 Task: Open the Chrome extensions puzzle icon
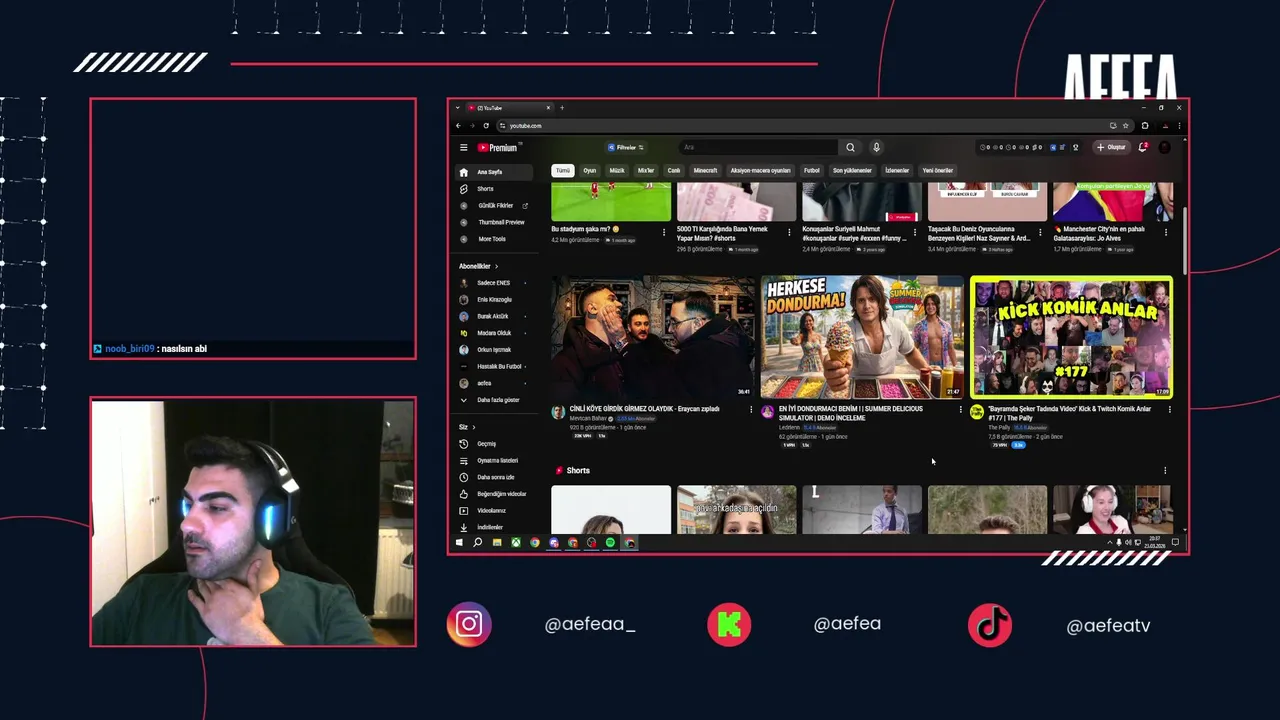pyautogui.click(x=1145, y=126)
